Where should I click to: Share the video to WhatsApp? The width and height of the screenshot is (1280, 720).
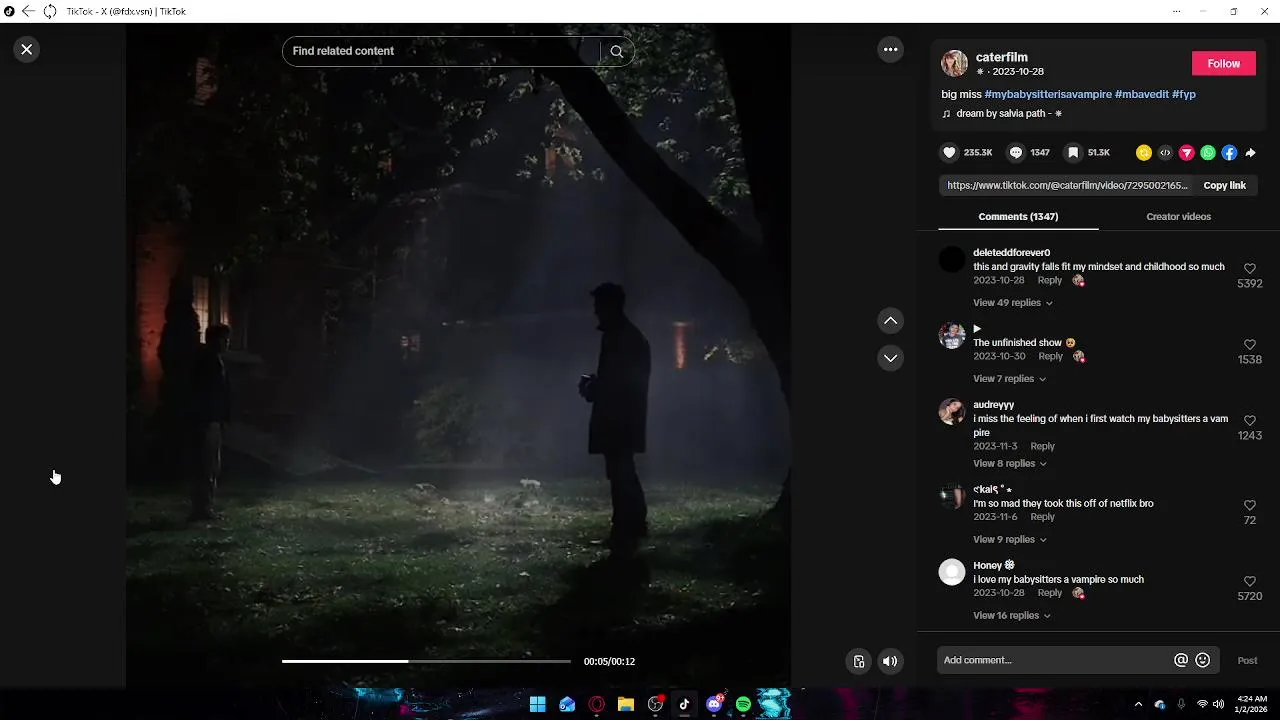point(1208,153)
